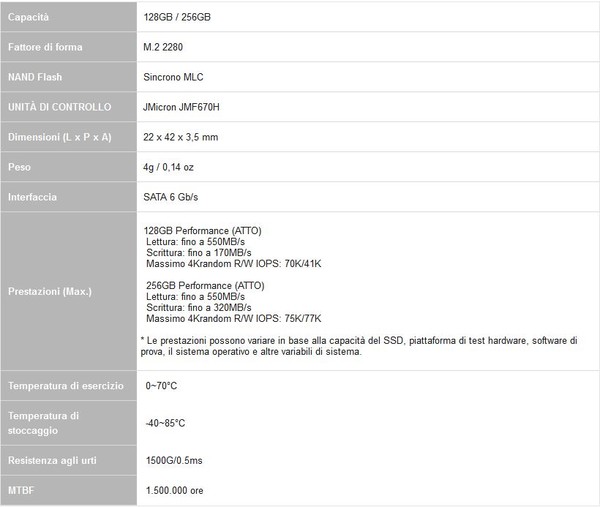Click the '128GB Performance (ATTO)' heading
Screen dimensions: 600x507
[x=203, y=231]
